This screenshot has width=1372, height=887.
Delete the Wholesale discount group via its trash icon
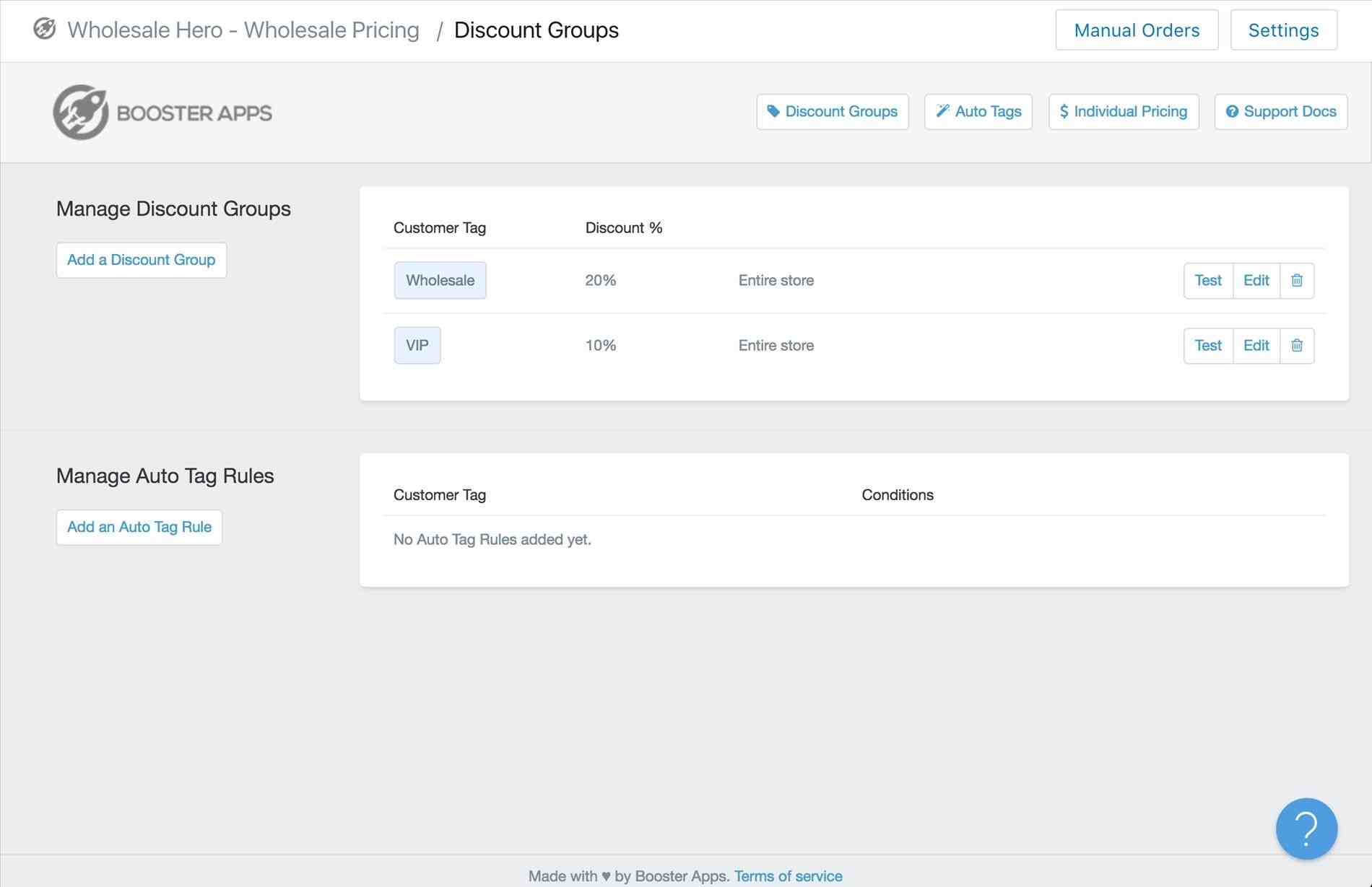pyautogui.click(x=1297, y=280)
